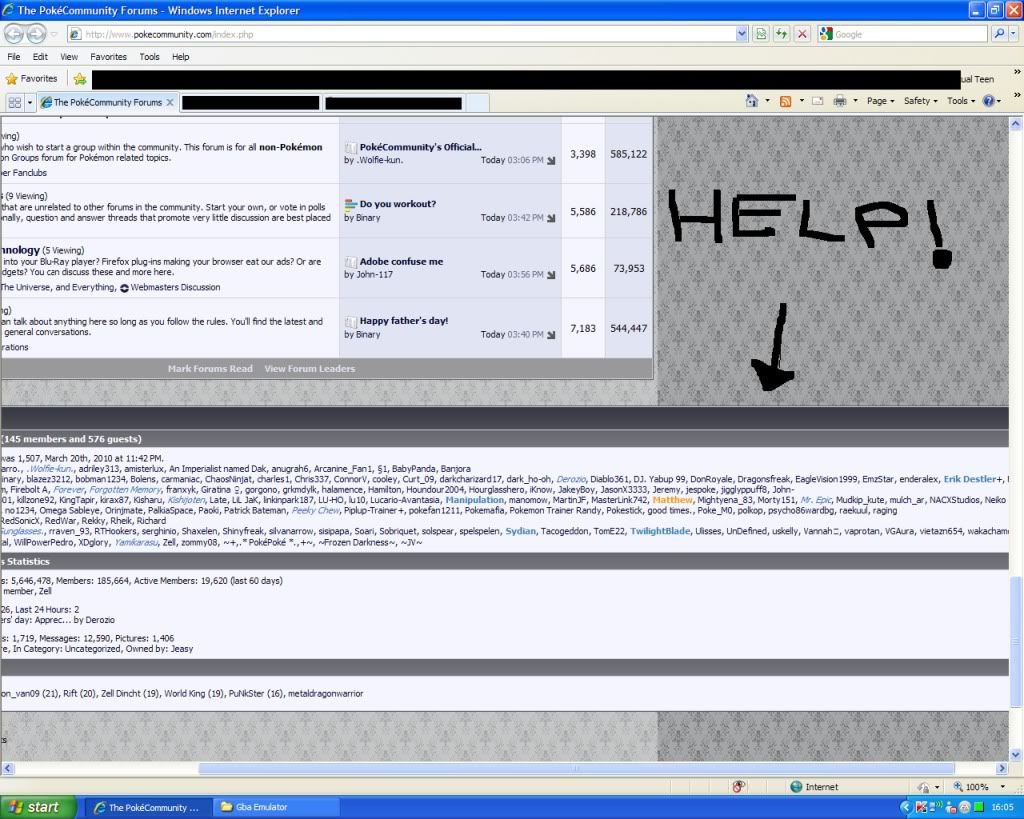Click the pokecommunity.com address bar
This screenshot has height=819, width=1024.
401,34
